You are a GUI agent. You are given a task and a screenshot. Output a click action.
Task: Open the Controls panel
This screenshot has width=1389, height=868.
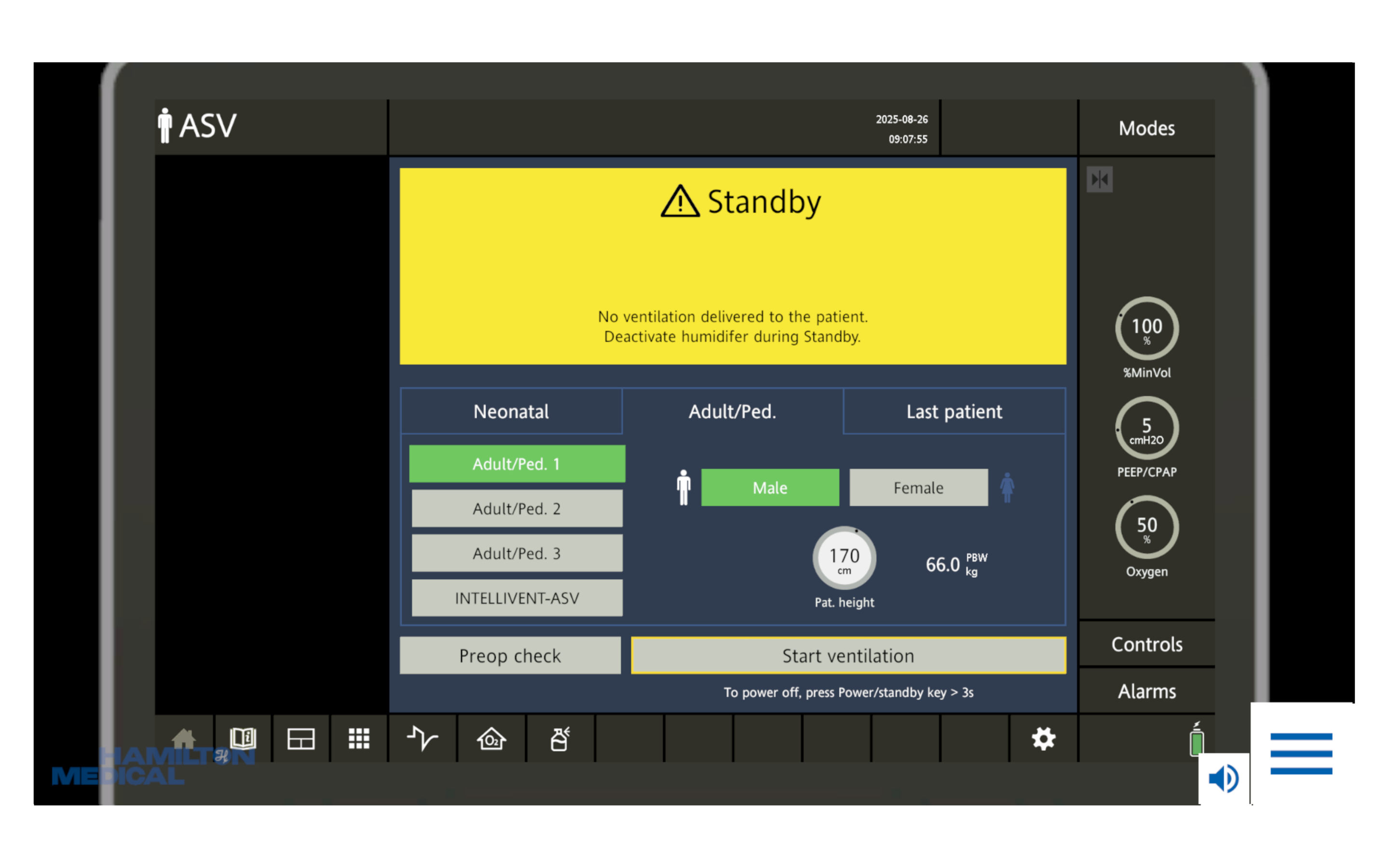[1147, 645]
